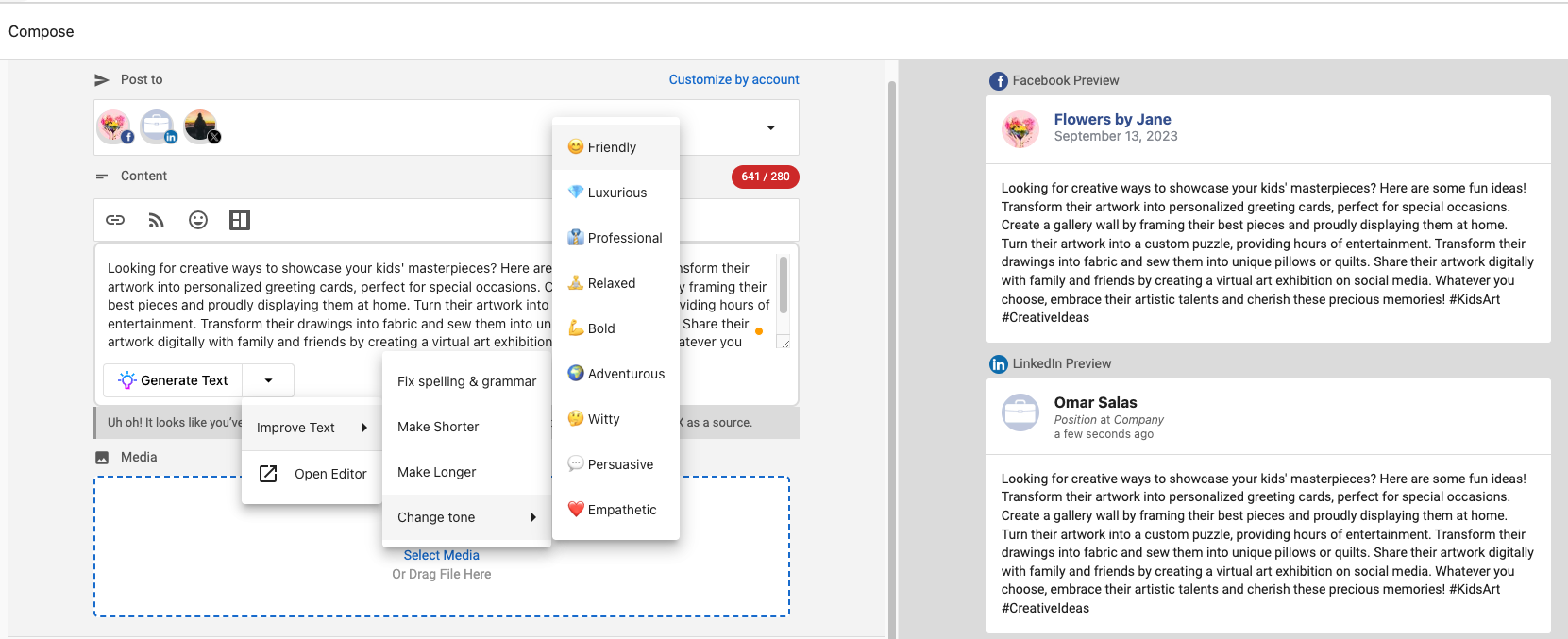The height and width of the screenshot is (639, 1568).
Task: Click the compose panel vertical scrollbar
Action: pyautogui.click(x=892, y=359)
